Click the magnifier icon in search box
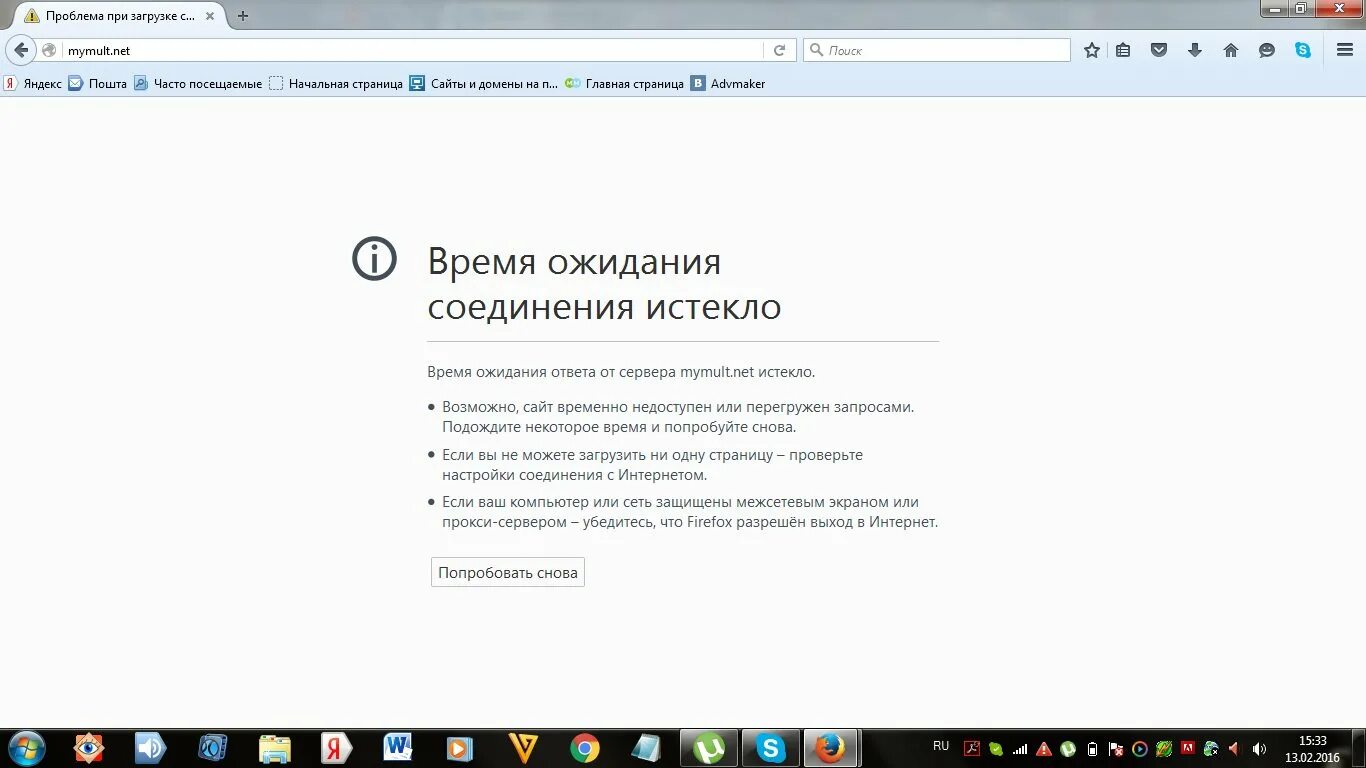 816,50
